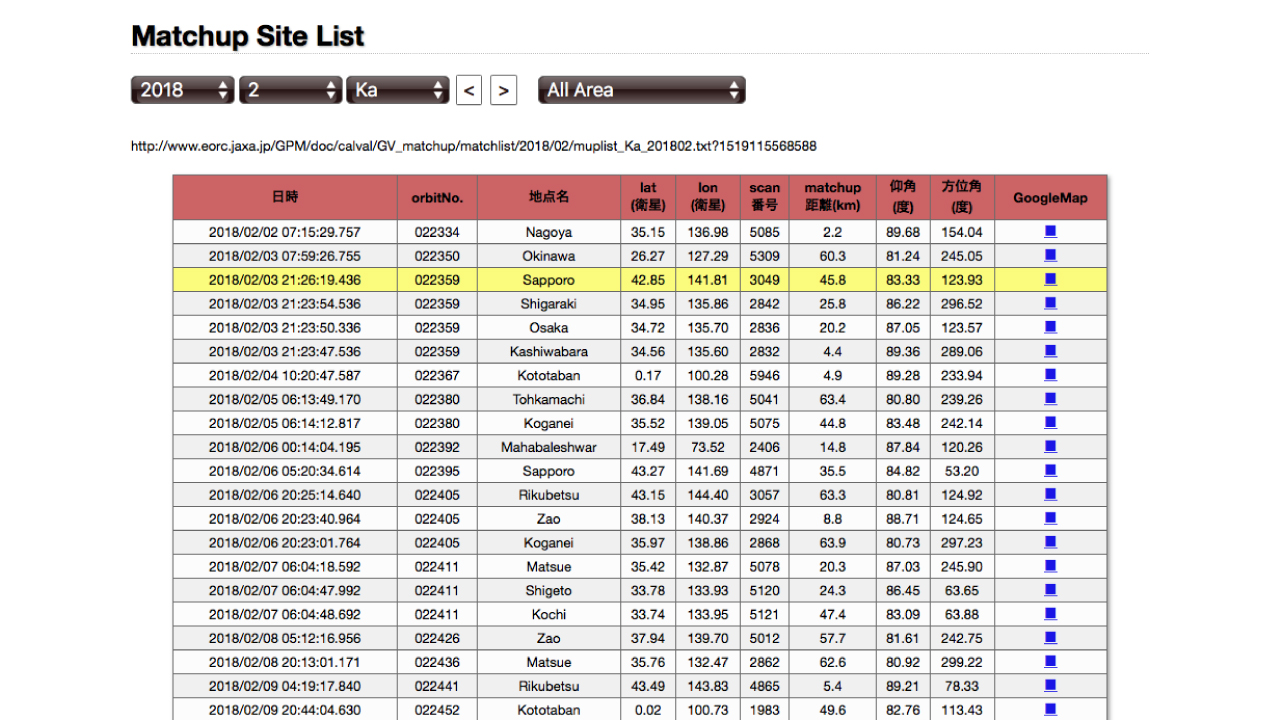Open GoogleMap icon for Koganei 20:23:01 row
Viewport: 1280px width, 720px height.
click(1050, 542)
